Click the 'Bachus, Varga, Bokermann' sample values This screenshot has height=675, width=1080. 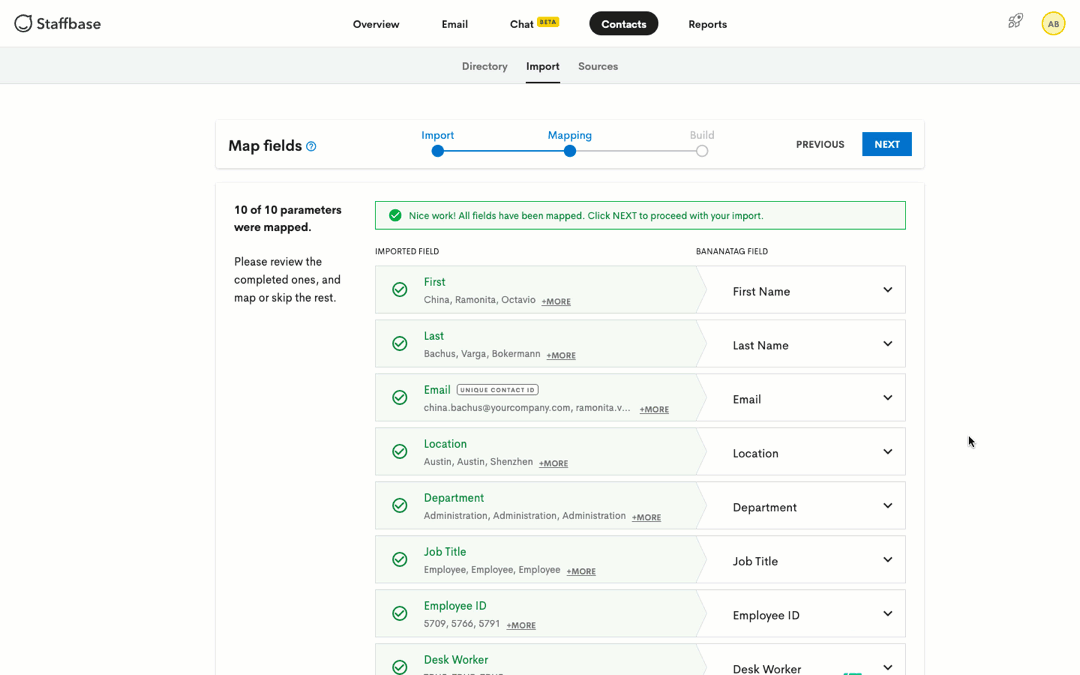(482, 353)
